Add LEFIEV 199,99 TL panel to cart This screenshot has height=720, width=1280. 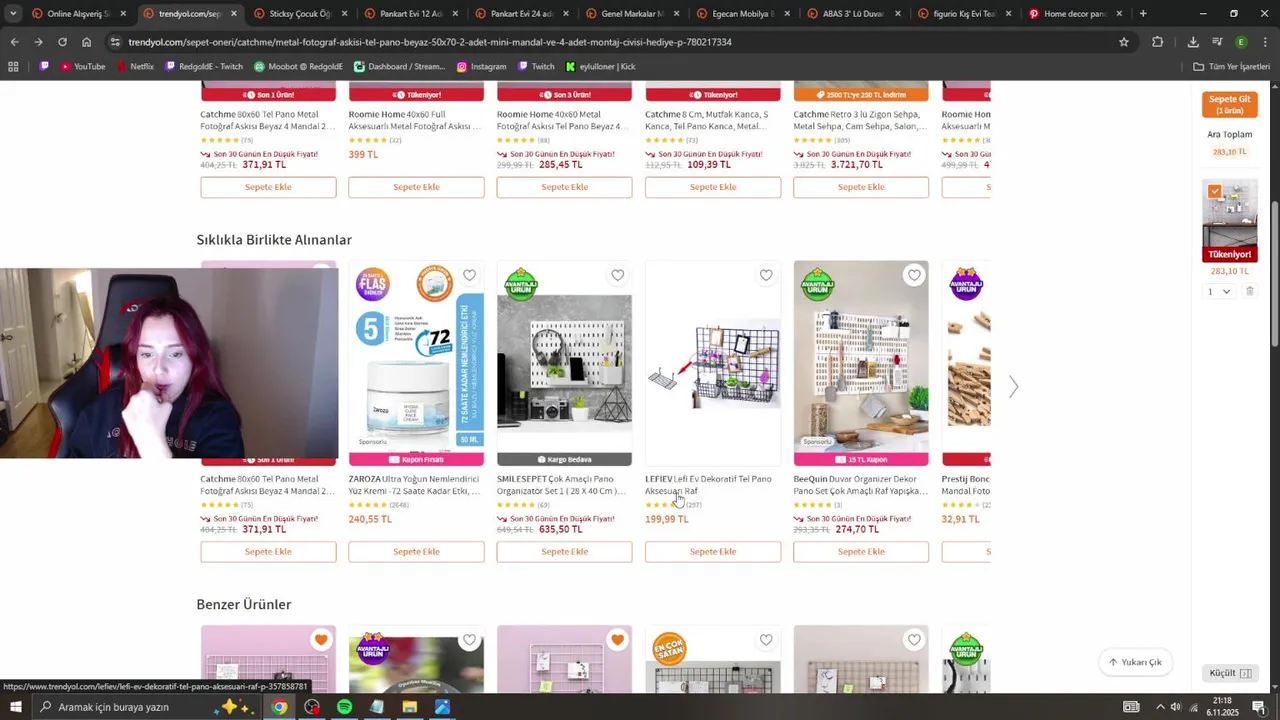713,552
